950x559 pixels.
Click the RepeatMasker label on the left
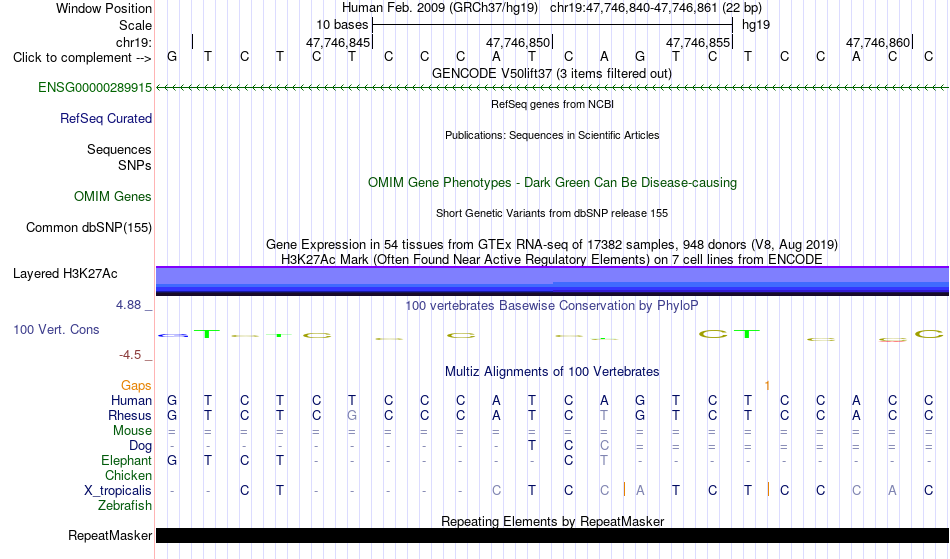[110, 536]
